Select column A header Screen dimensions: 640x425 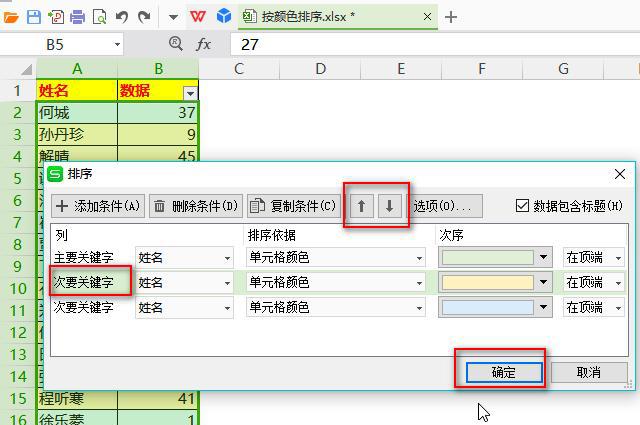77,69
